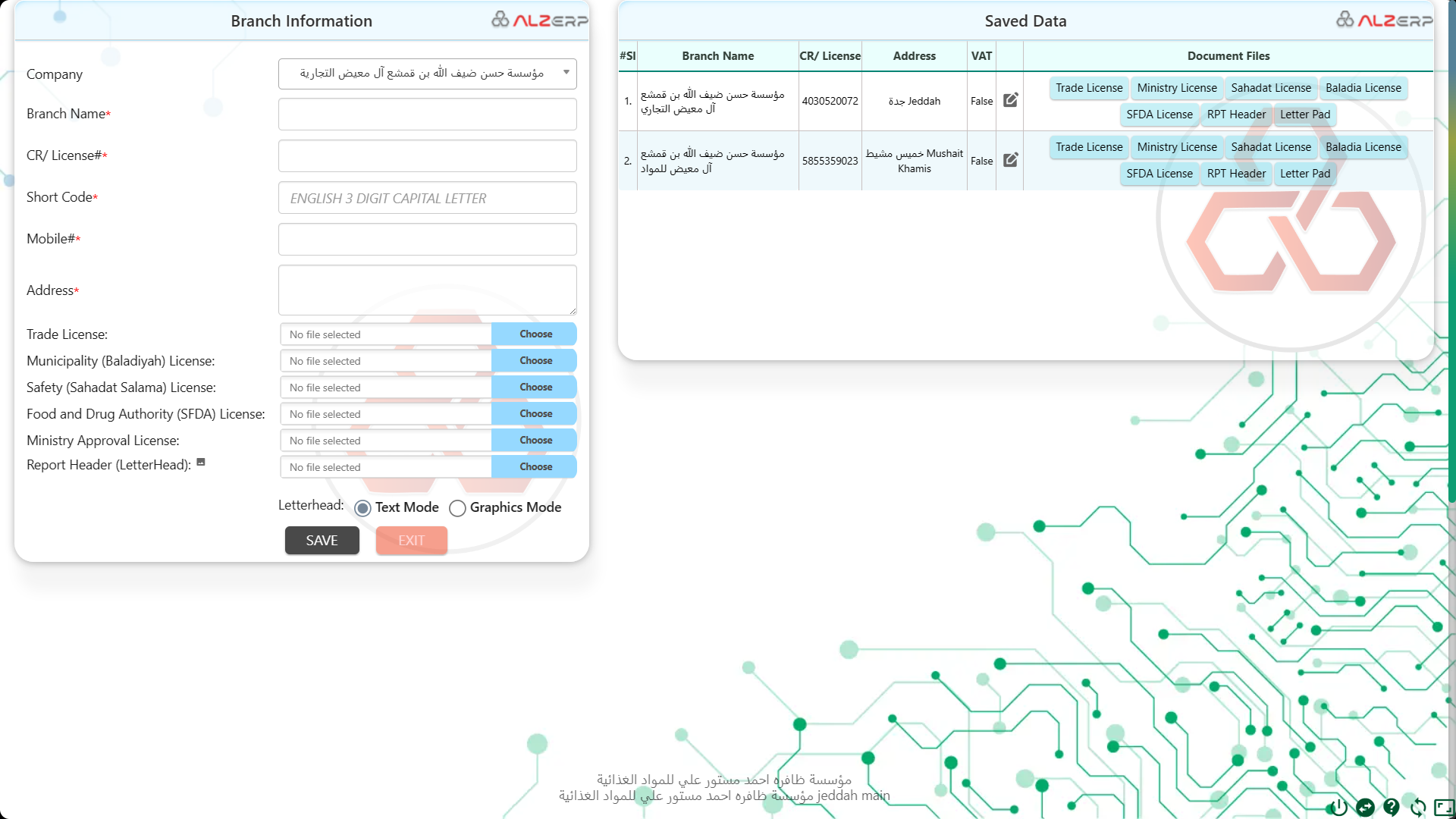The image size is (1456, 819).
Task: Edit the Mushait Khamis branch row
Action: (x=1010, y=160)
